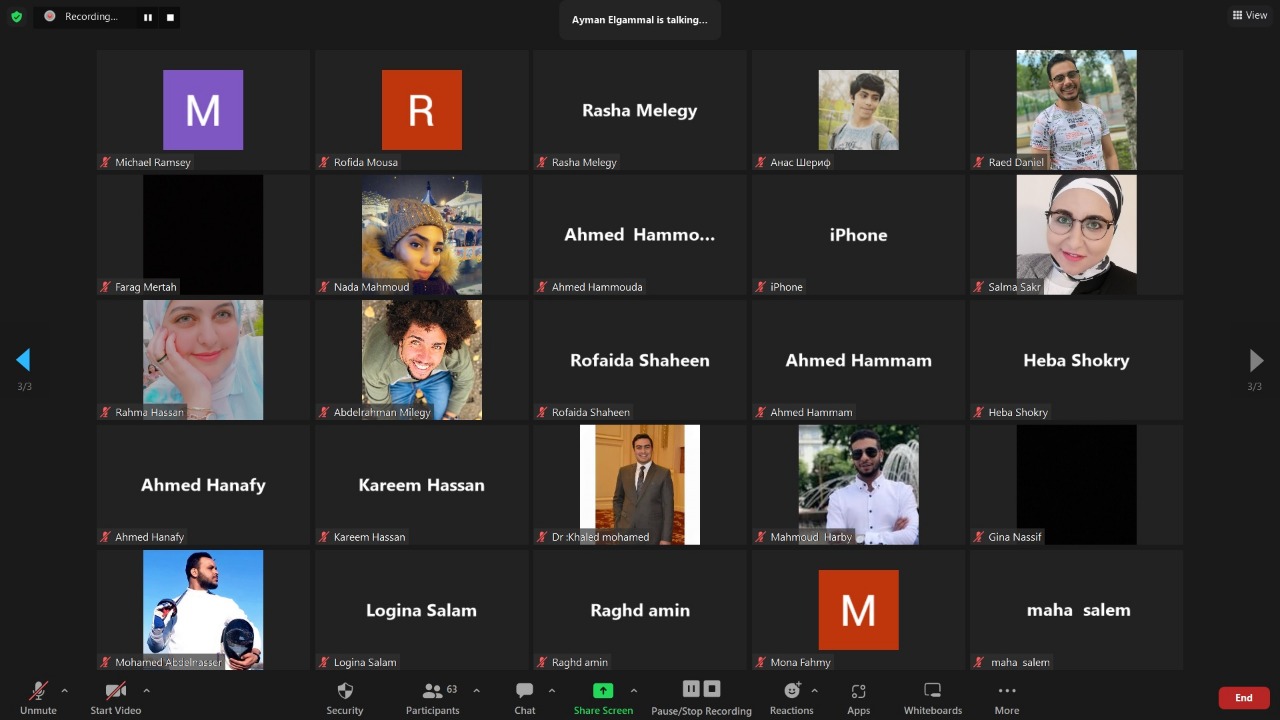Image resolution: width=1280 pixels, height=720 pixels.
Task: Open the Reactions menu
Action: coord(791,696)
